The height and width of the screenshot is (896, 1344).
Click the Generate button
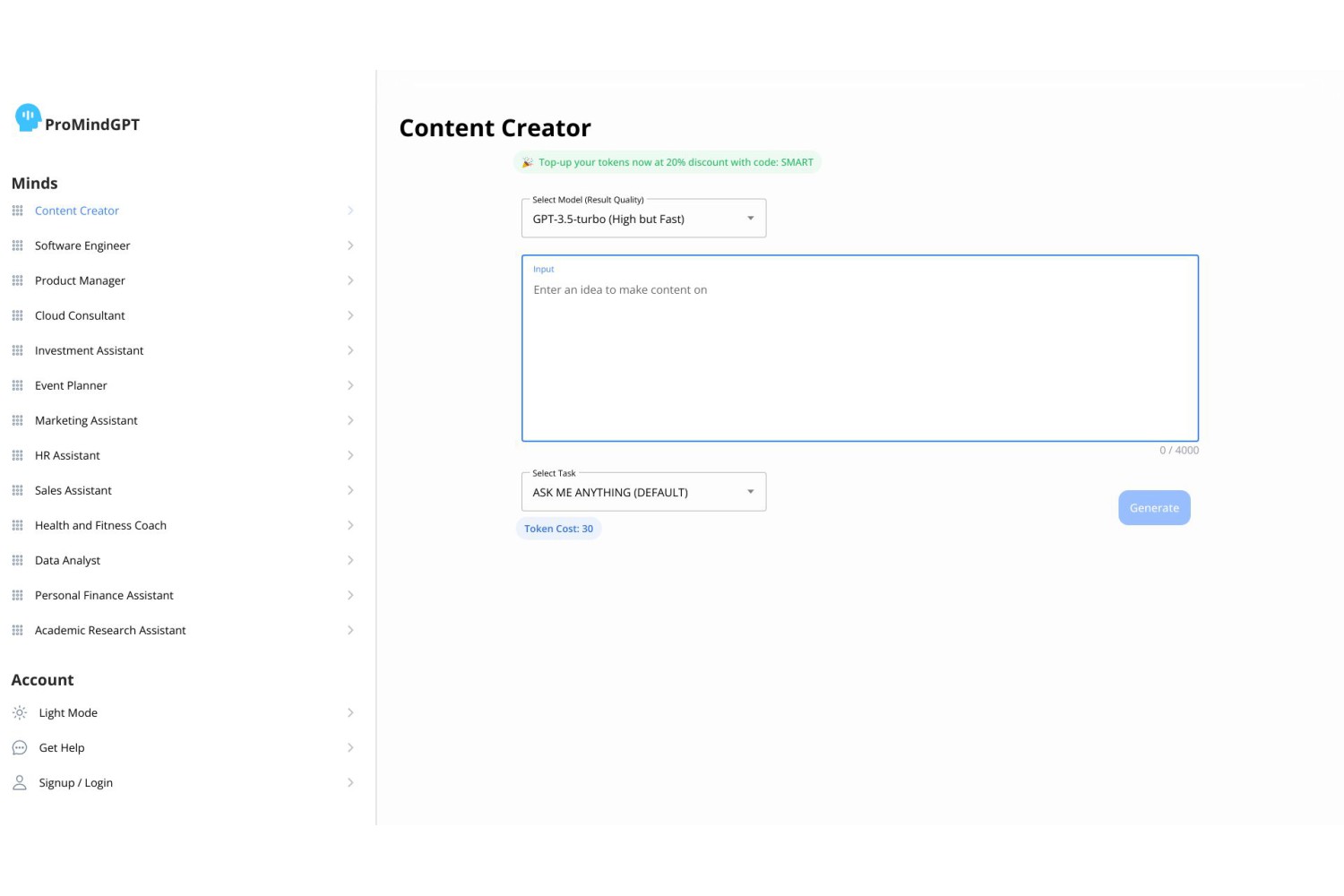1154,508
